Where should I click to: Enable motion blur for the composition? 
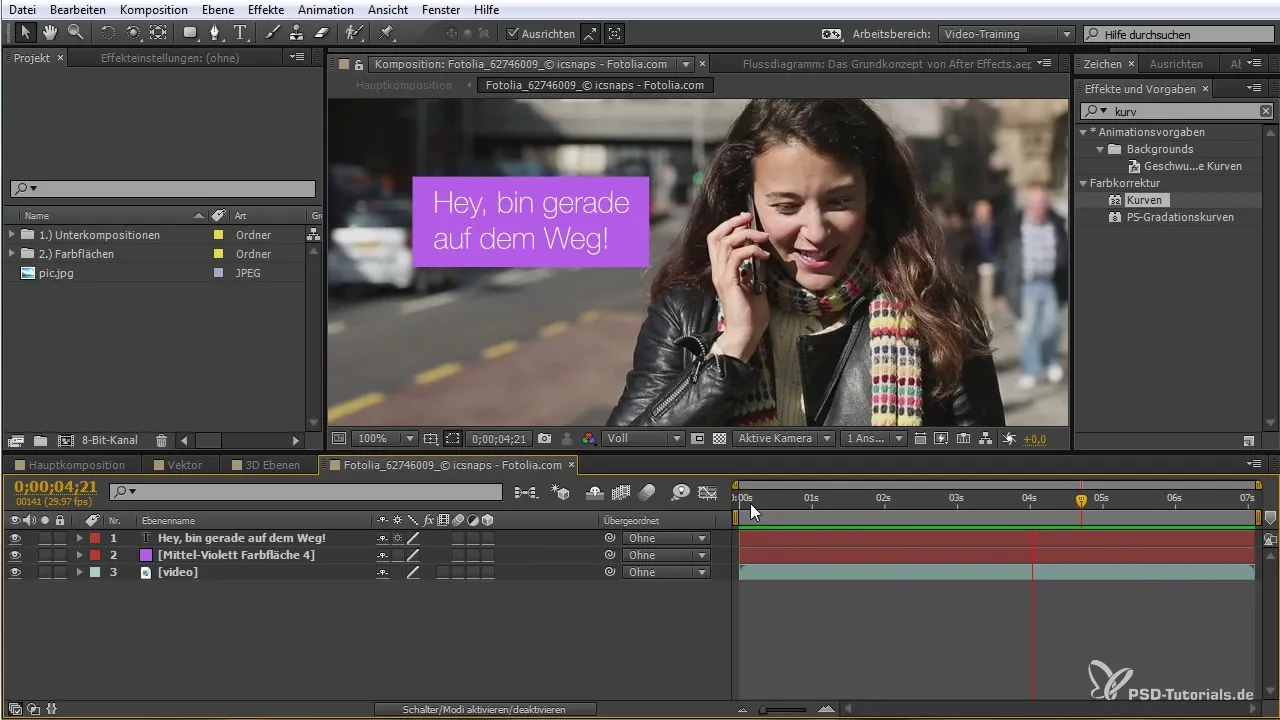[647, 492]
